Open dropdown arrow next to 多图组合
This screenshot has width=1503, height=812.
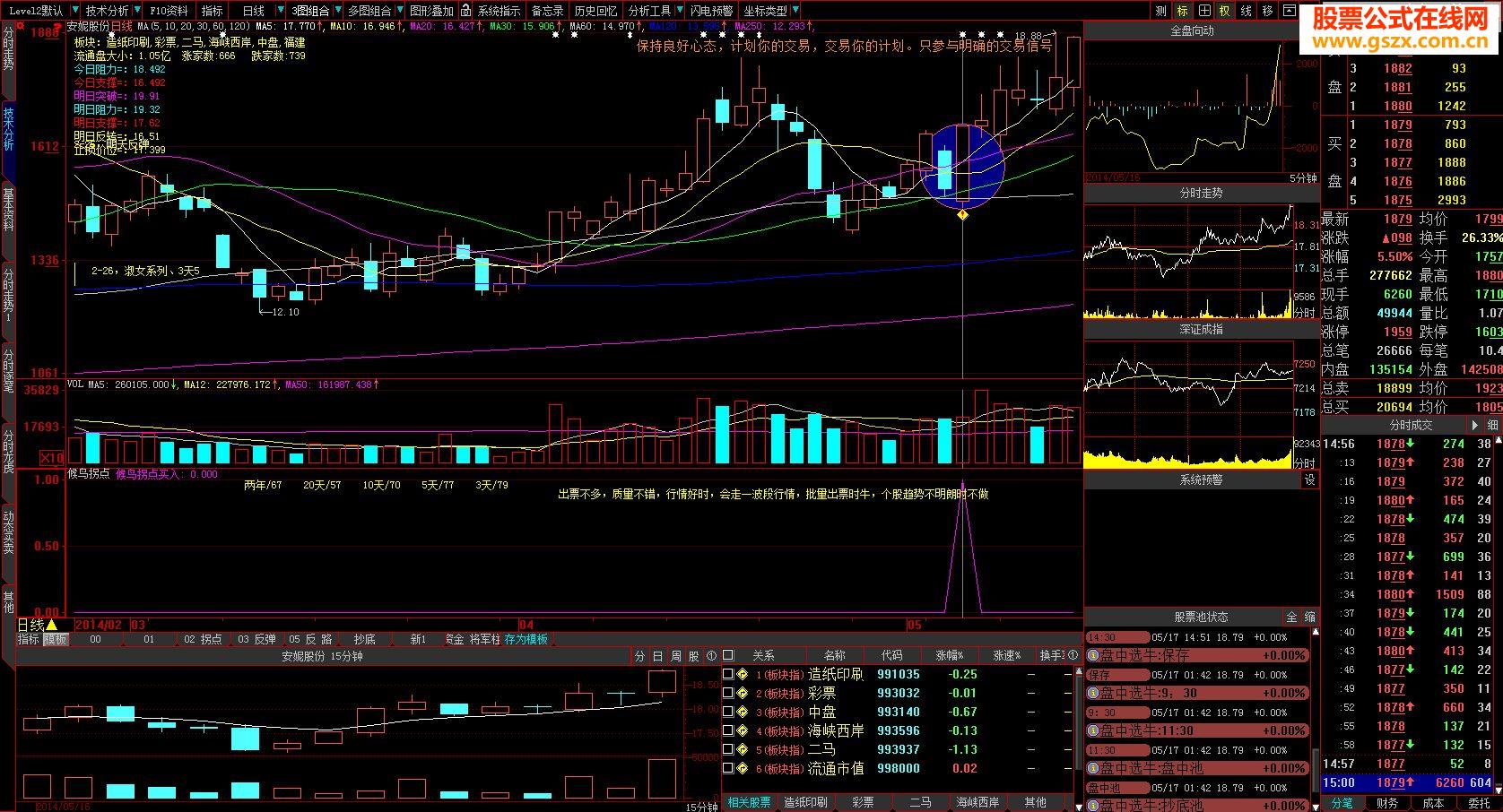coord(399,12)
